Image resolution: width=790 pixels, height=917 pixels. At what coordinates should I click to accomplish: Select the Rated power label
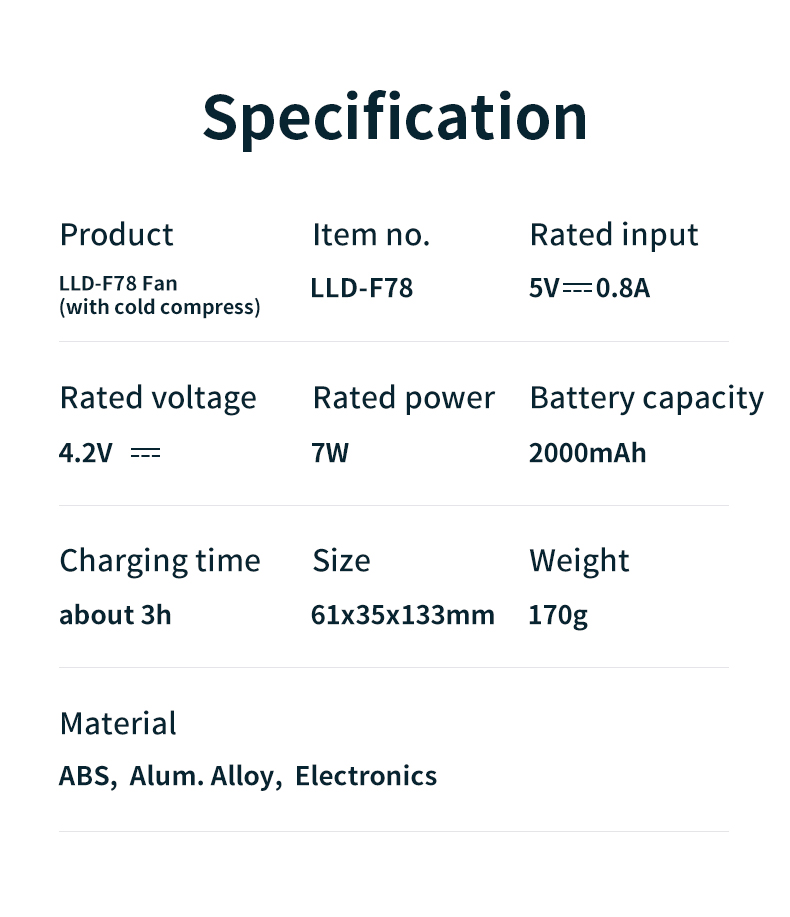click(403, 398)
